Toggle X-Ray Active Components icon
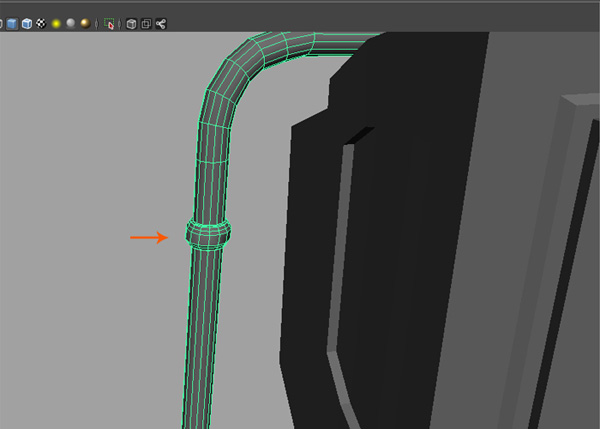 coord(146,22)
